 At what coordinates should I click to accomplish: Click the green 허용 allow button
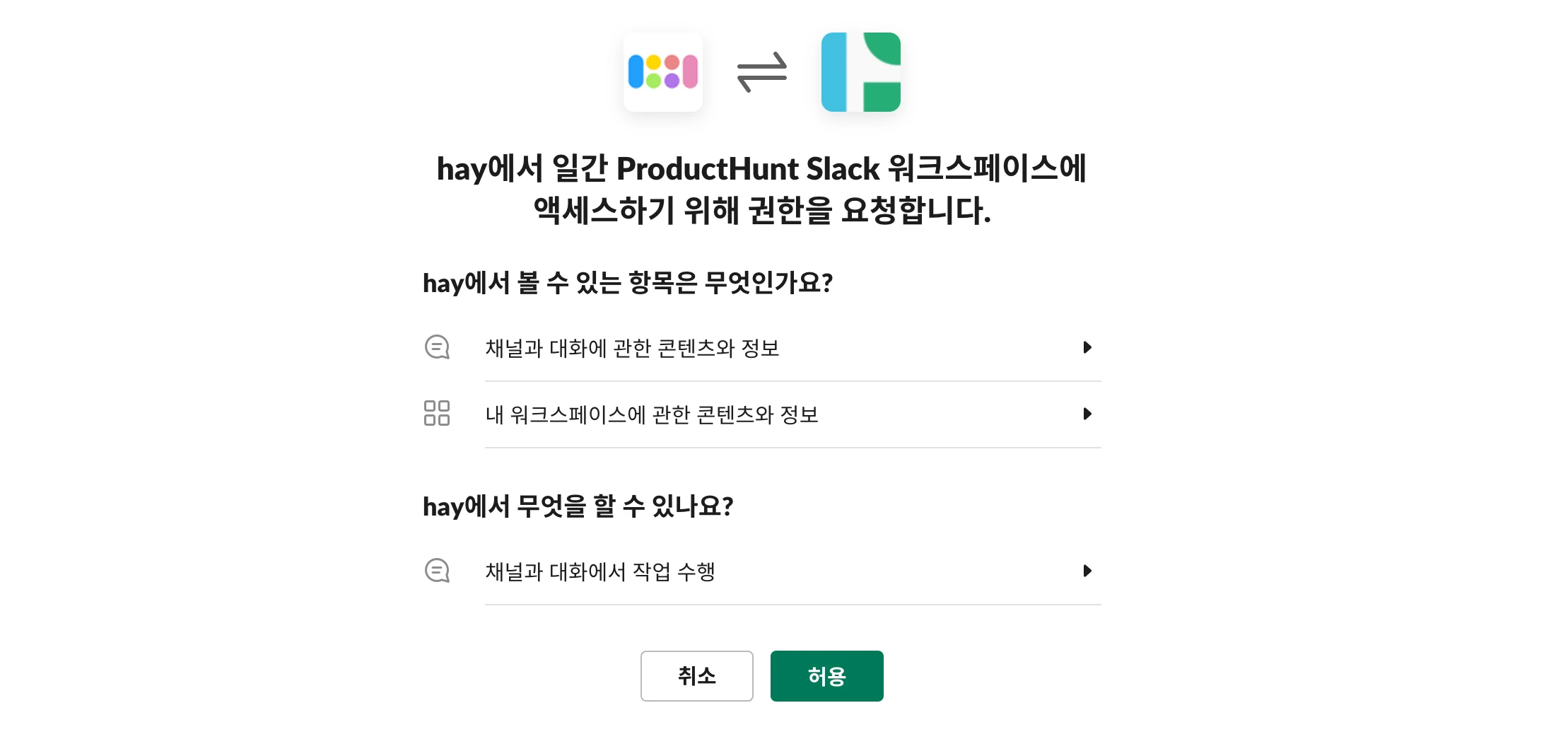click(827, 676)
